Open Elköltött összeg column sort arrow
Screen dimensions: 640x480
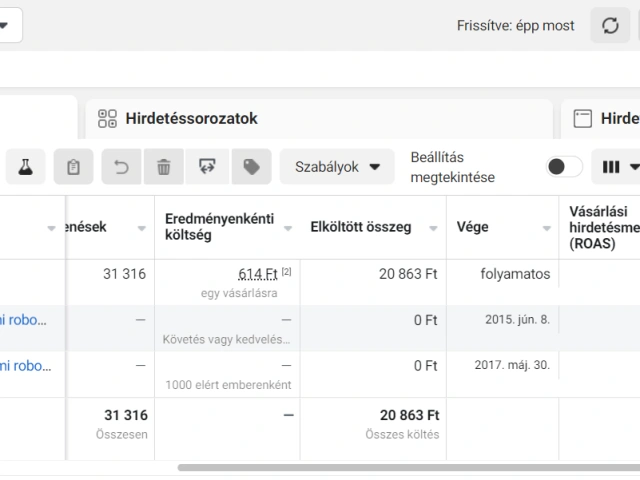434,228
